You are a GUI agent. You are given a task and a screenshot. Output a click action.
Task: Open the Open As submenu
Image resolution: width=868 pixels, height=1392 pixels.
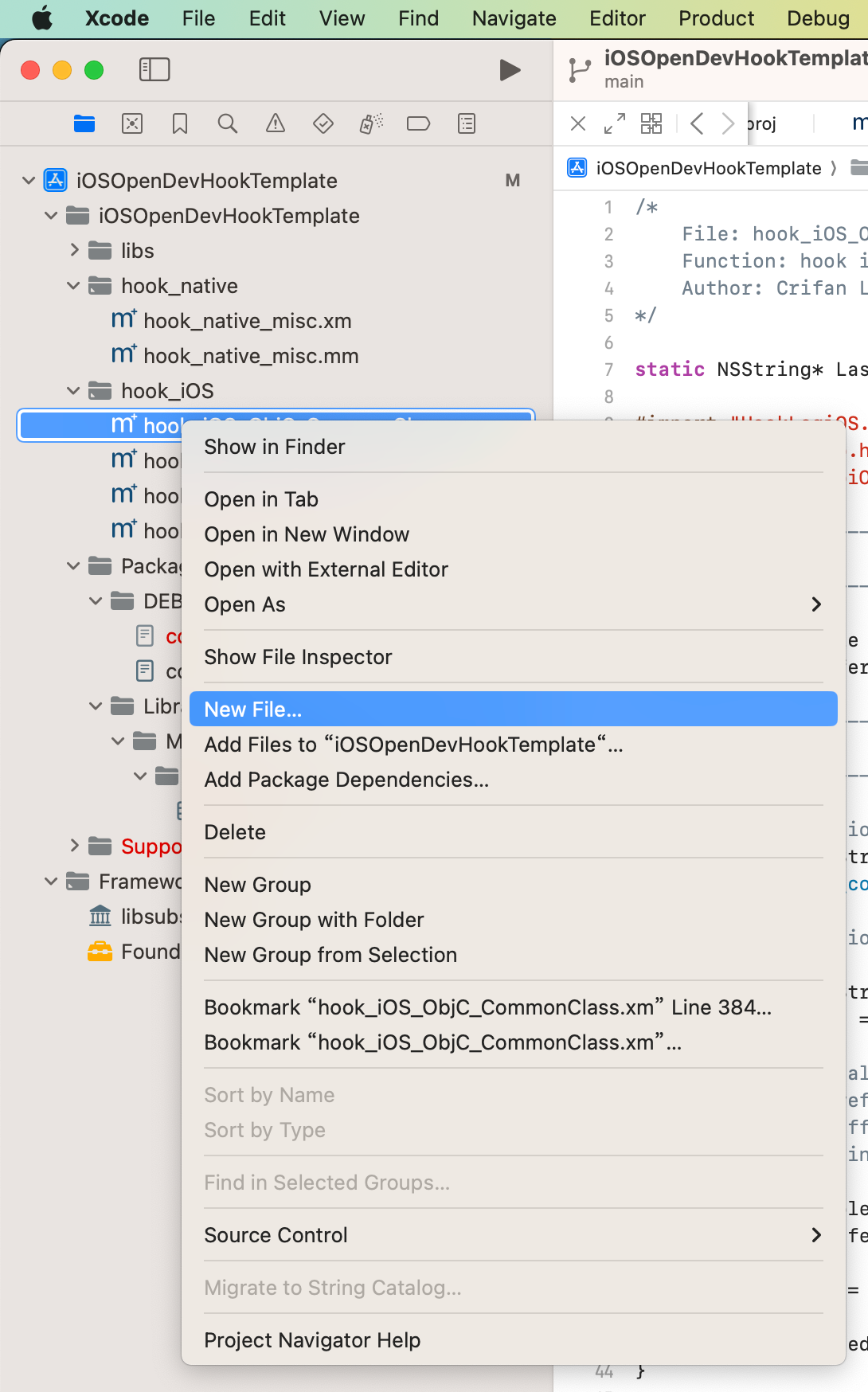pyautogui.click(x=513, y=604)
